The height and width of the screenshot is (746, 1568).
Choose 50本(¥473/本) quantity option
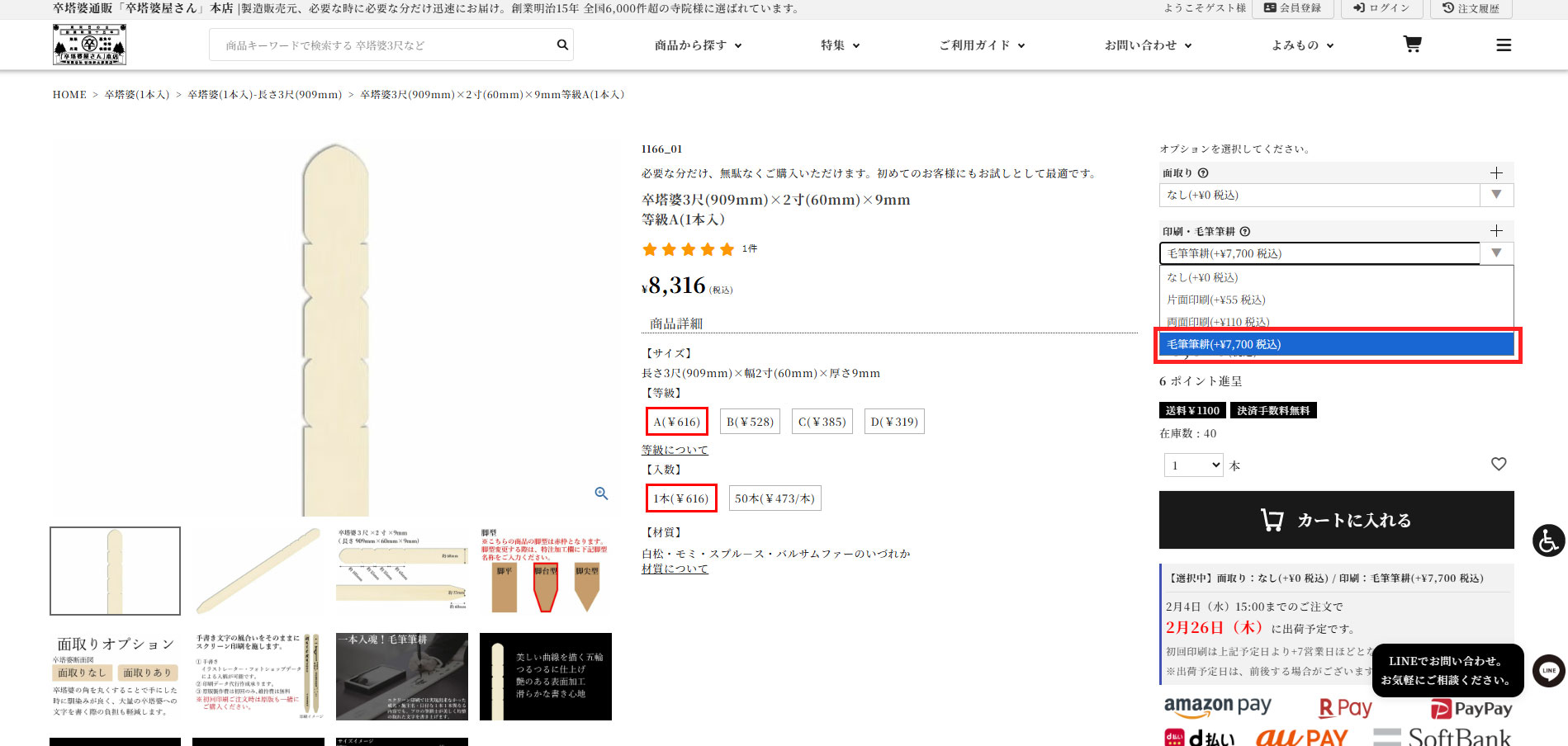[x=775, y=498]
